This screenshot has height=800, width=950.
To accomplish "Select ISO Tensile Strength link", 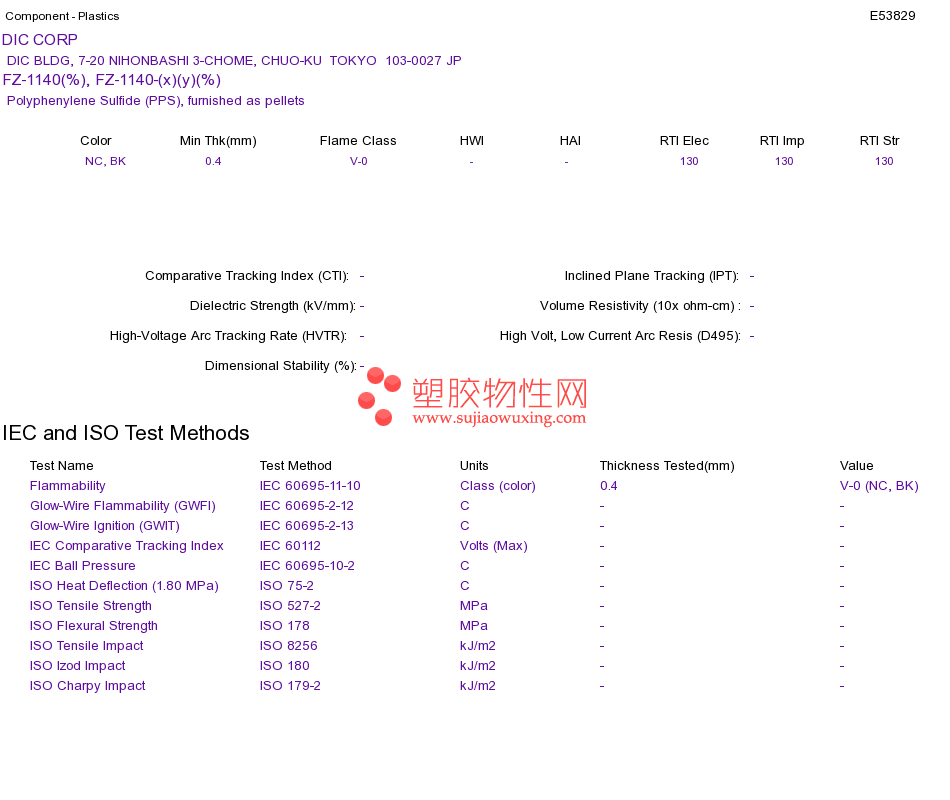I will pos(91,606).
